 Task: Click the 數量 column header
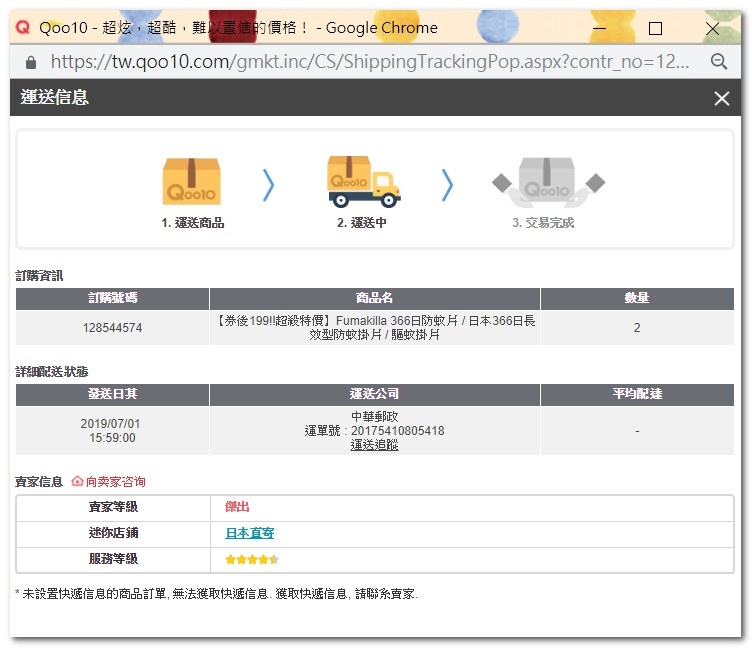(x=637, y=298)
